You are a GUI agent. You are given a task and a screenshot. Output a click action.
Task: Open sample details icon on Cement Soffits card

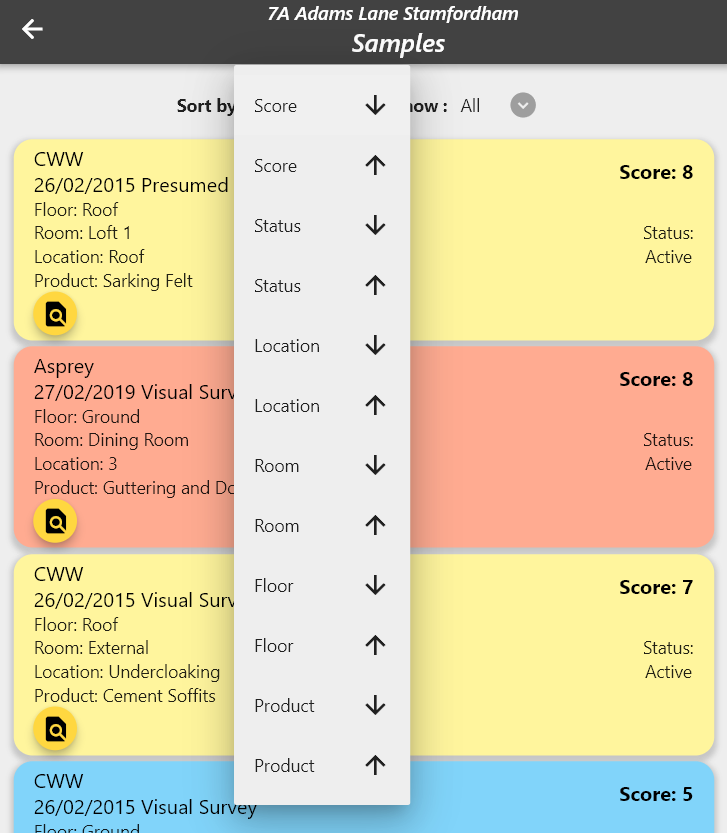pyautogui.click(x=56, y=730)
